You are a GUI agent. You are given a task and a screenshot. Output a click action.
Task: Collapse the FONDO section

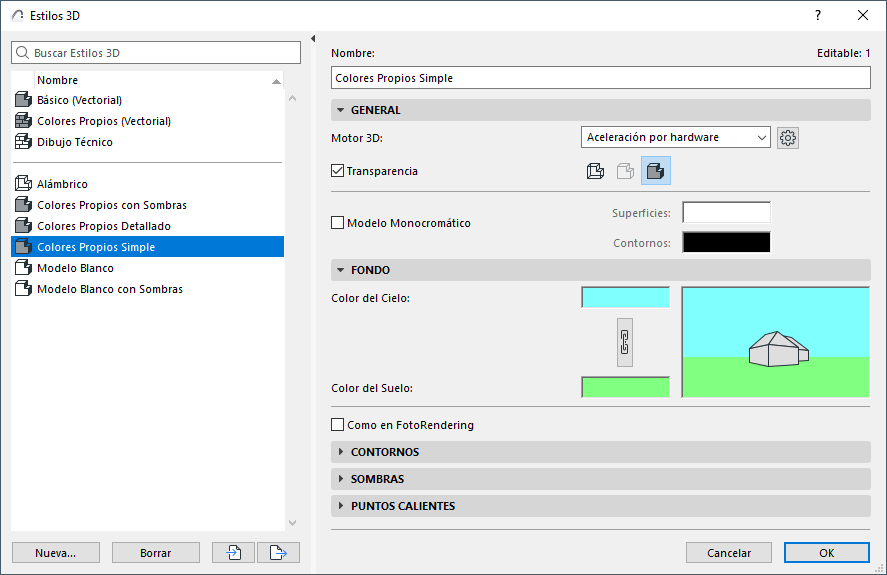tap(341, 270)
